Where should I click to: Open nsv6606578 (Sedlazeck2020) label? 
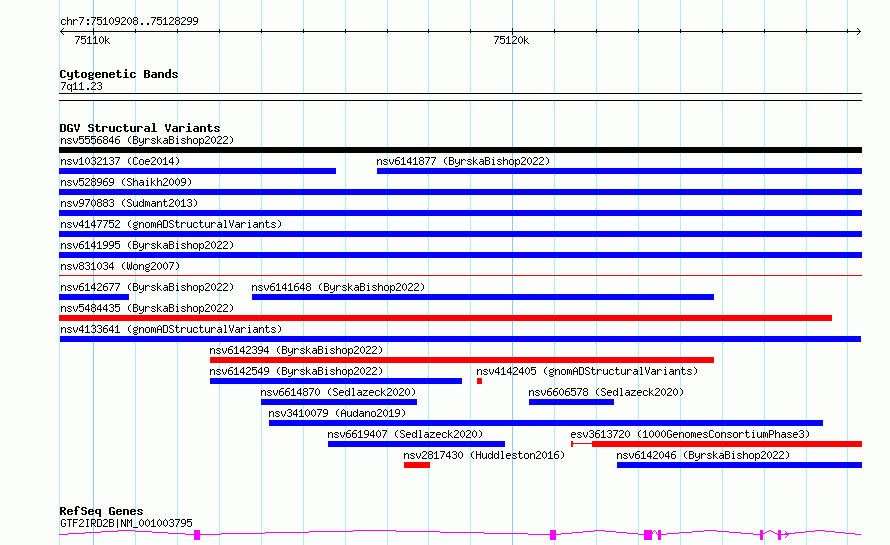606,392
